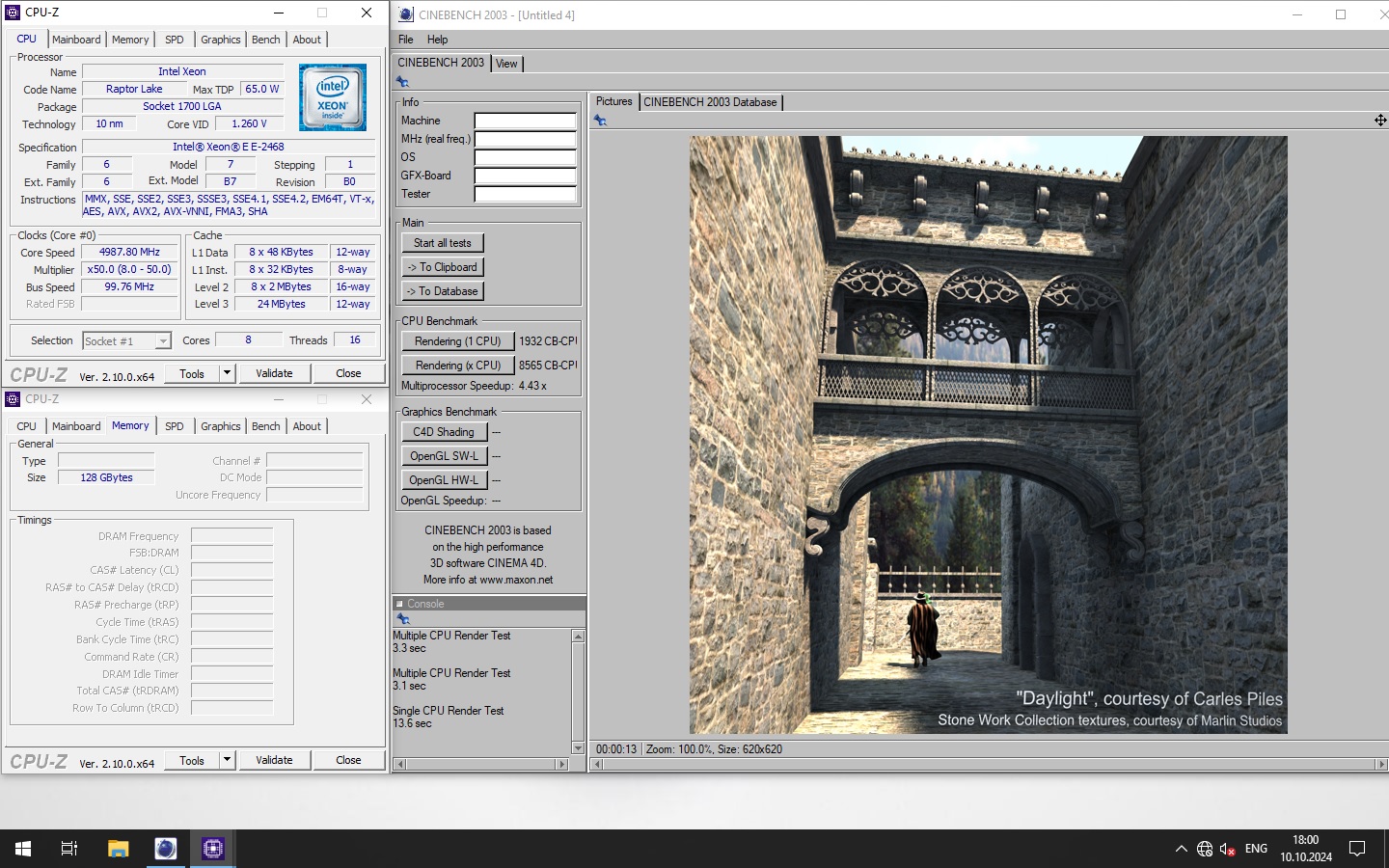The width and height of the screenshot is (1389, 868).
Task: Click the pin icon under the CINEBENCH 2003 tab
Action: (x=403, y=82)
